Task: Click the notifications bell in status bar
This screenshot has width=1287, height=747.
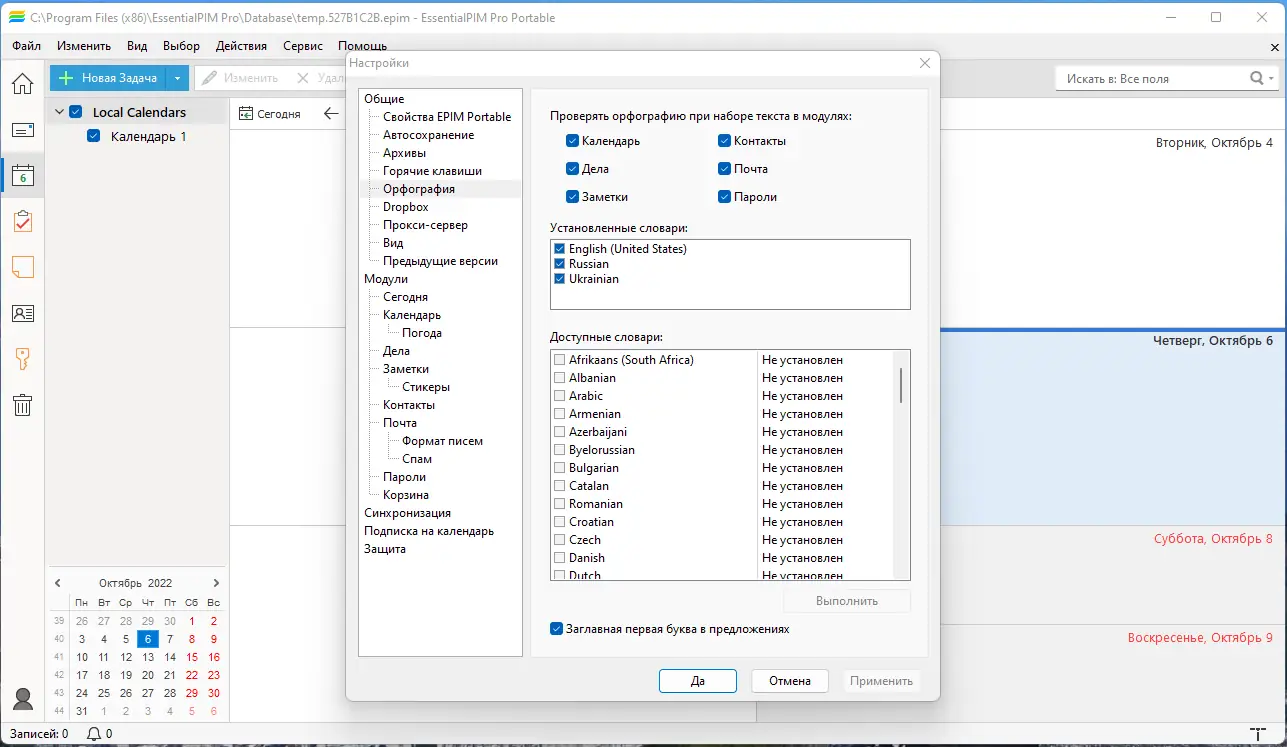Action: [94, 734]
